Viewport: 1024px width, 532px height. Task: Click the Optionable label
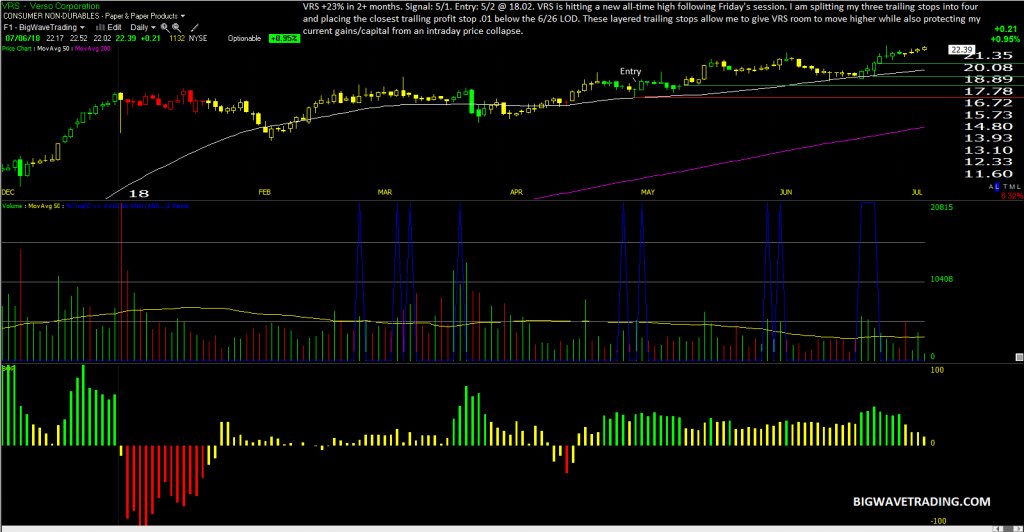244,39
